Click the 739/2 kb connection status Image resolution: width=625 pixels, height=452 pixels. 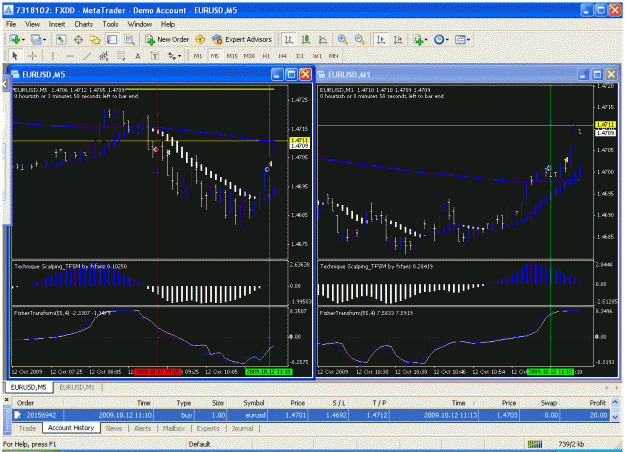pyautogui.click(x=571, y=444)
